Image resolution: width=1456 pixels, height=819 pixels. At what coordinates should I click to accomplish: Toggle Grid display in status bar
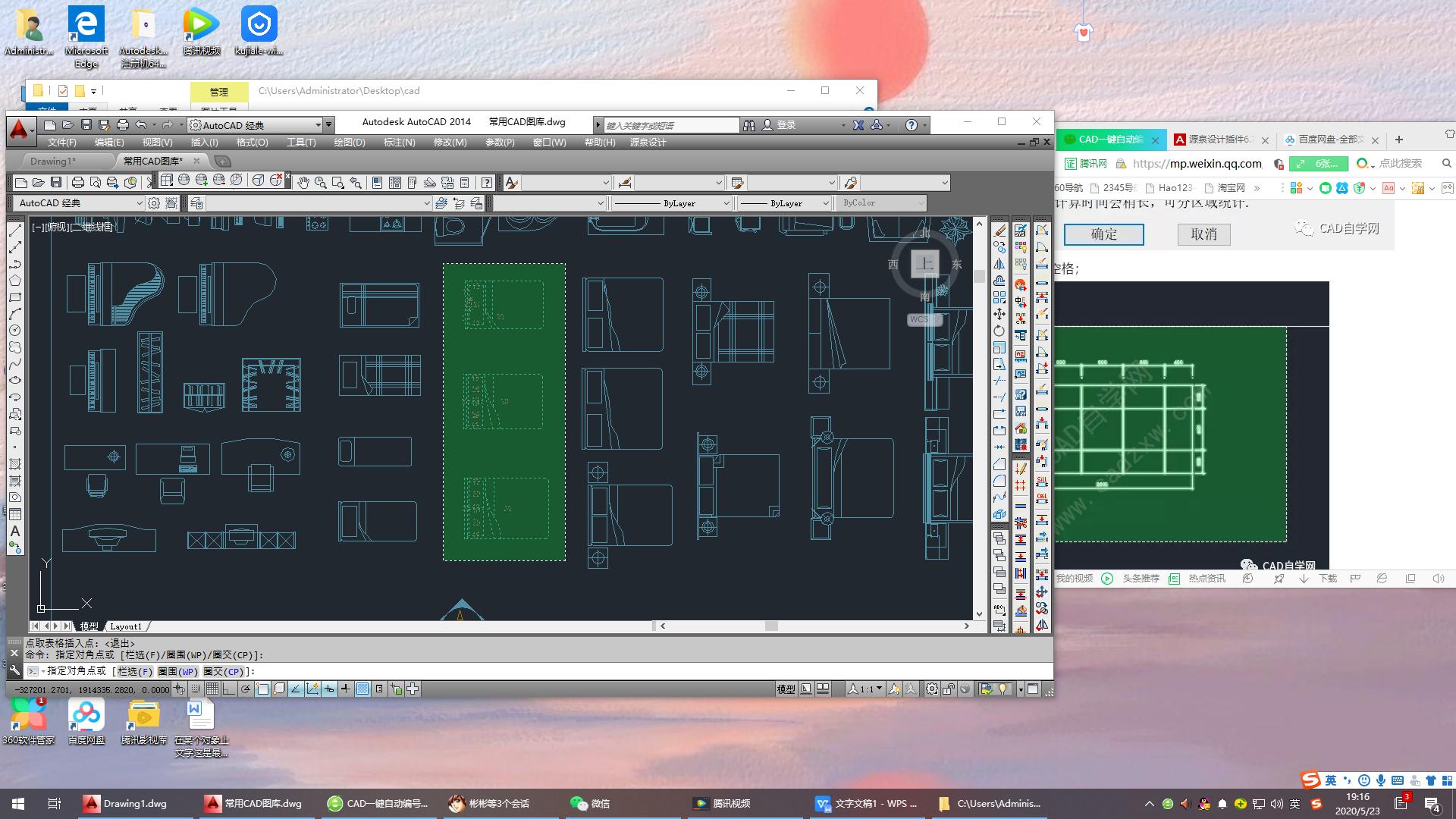point(212,689)
